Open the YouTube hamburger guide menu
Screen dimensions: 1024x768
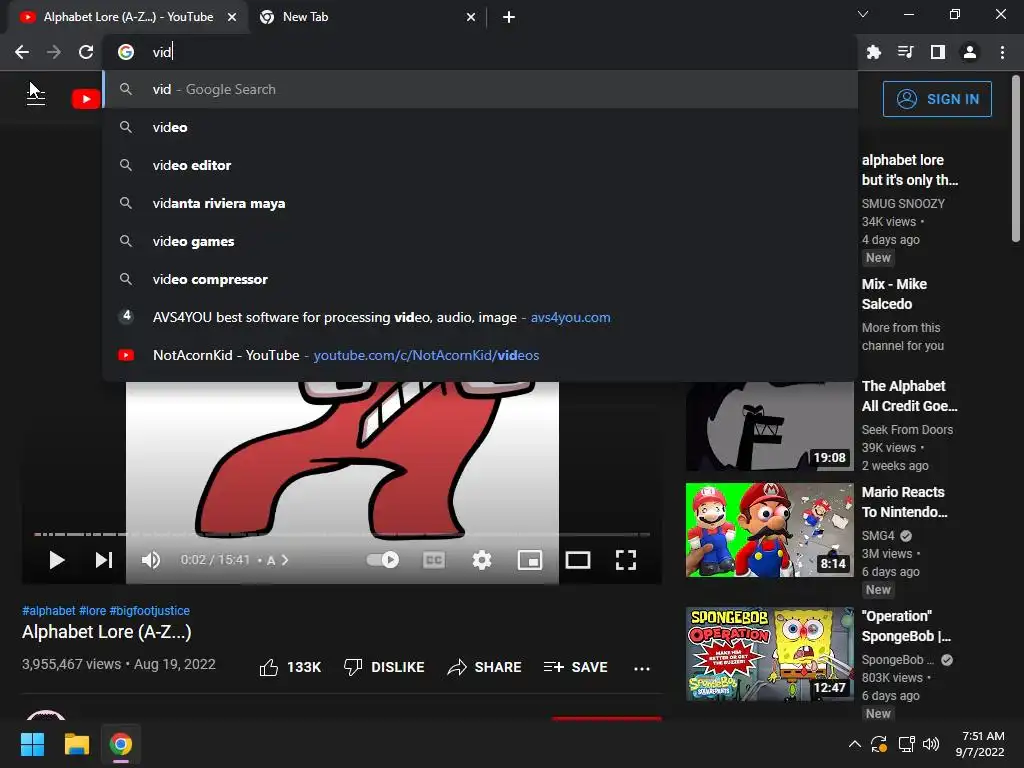pos(36,98)
